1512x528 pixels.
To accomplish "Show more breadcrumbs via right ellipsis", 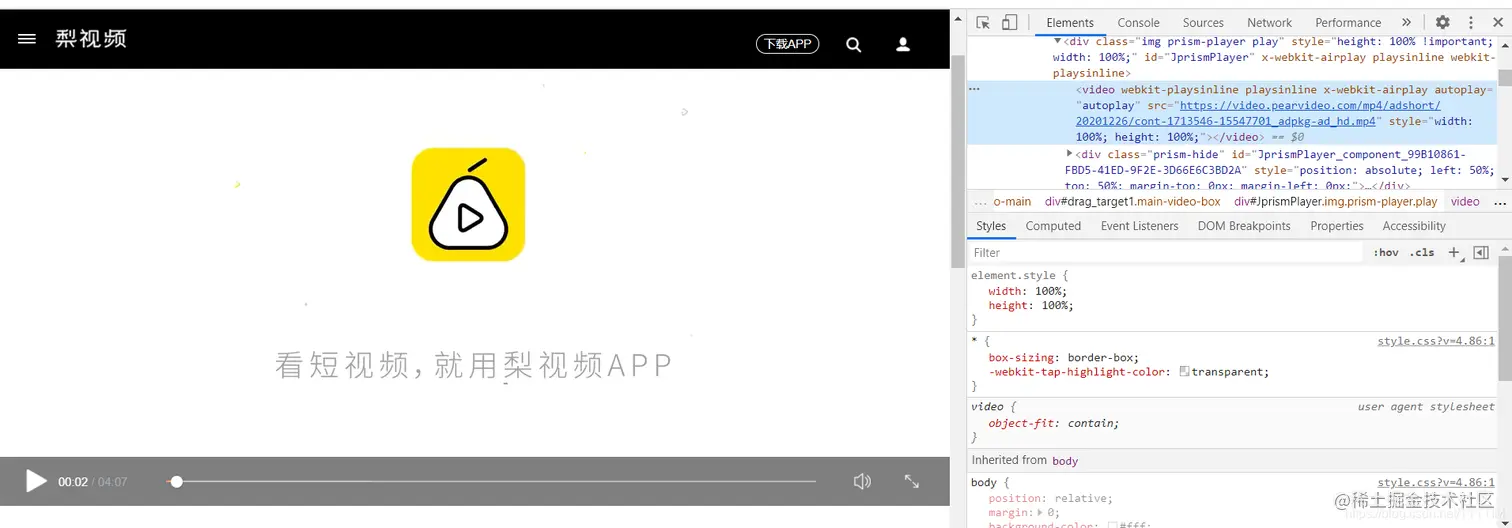I will pos(1499,201).
